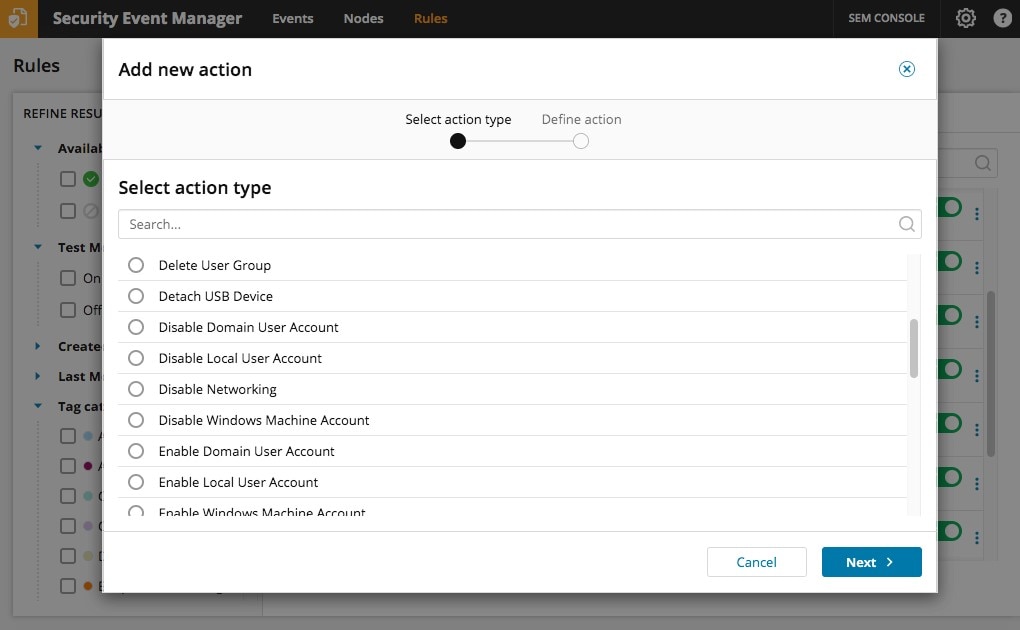Choose the Disable Networking radio button
The height and width of the screenshot is (630, 1020).
[136, 389]
